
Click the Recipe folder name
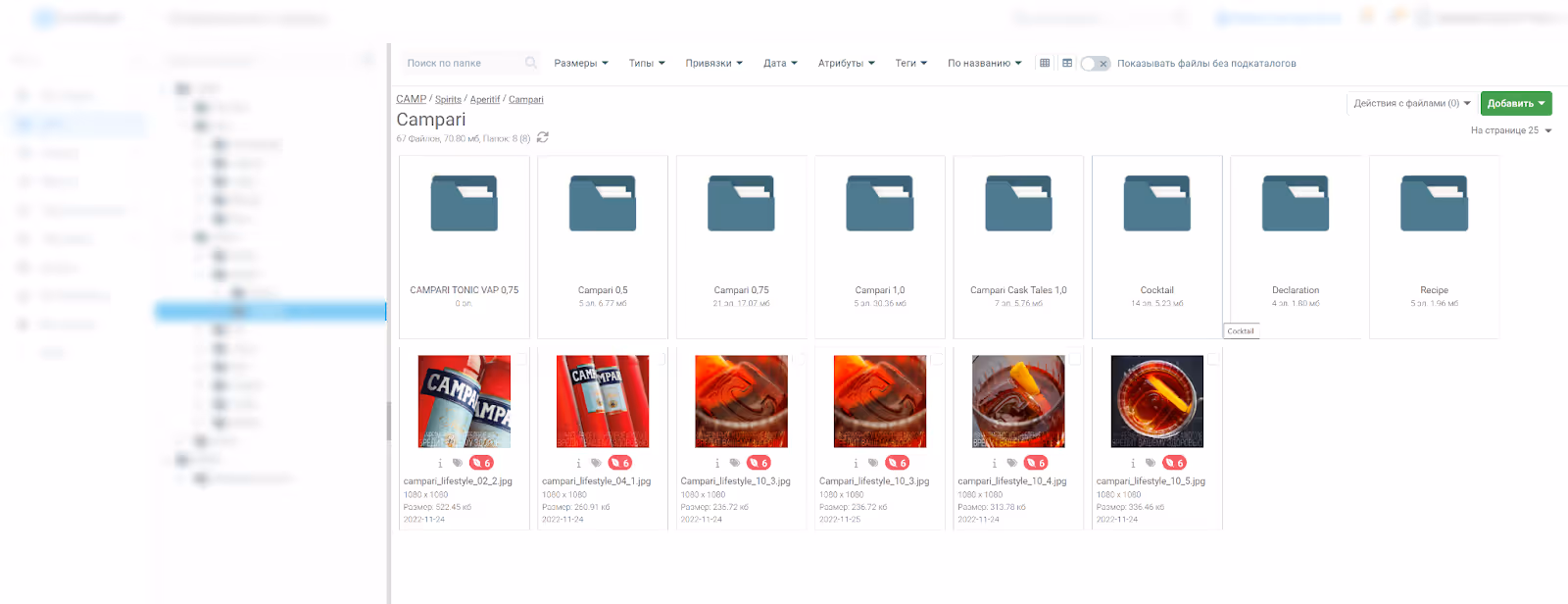(x=1434, y=290)
